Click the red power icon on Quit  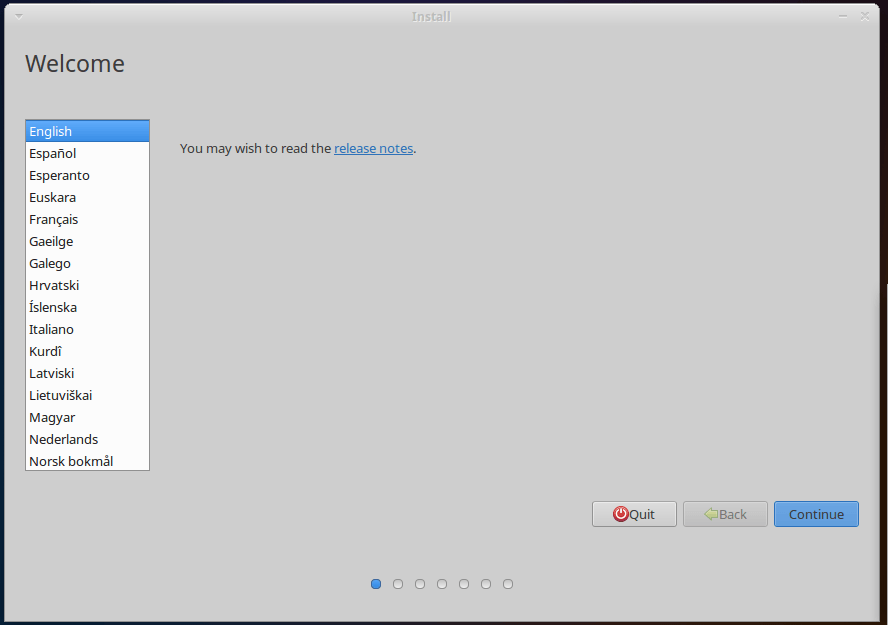[x=621, y=514]
